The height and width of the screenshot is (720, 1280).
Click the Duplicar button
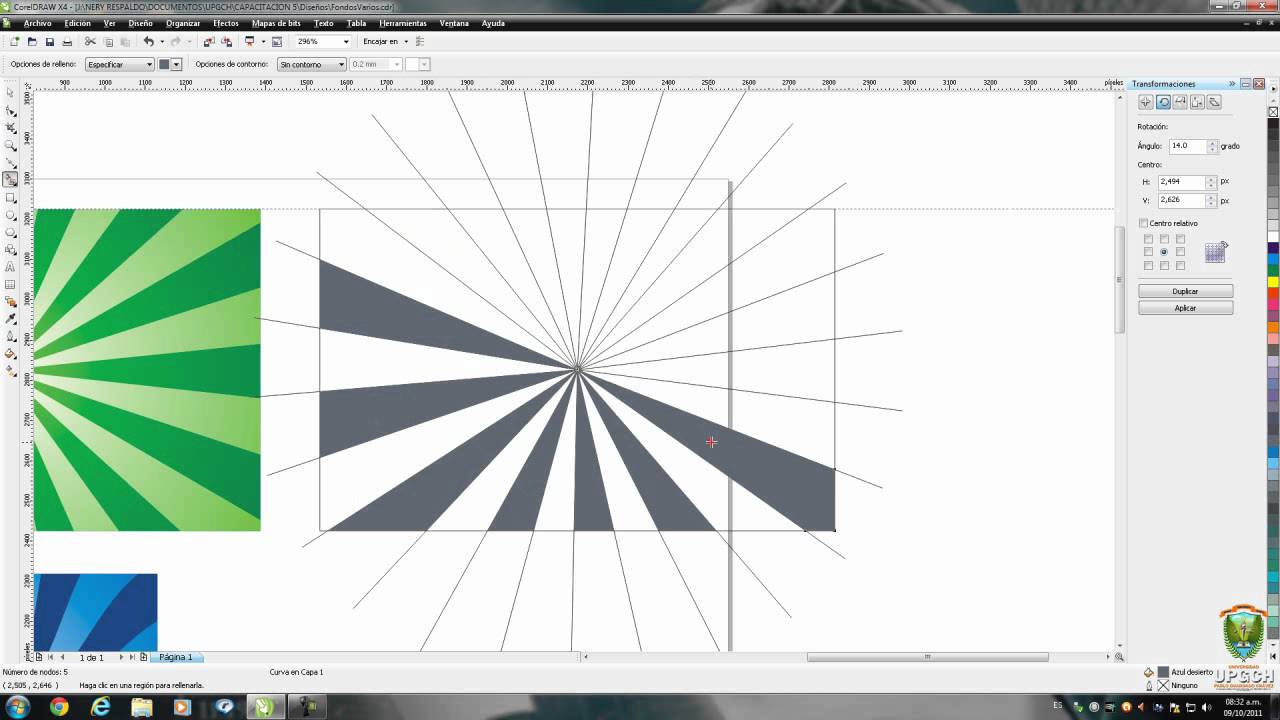1185,291
